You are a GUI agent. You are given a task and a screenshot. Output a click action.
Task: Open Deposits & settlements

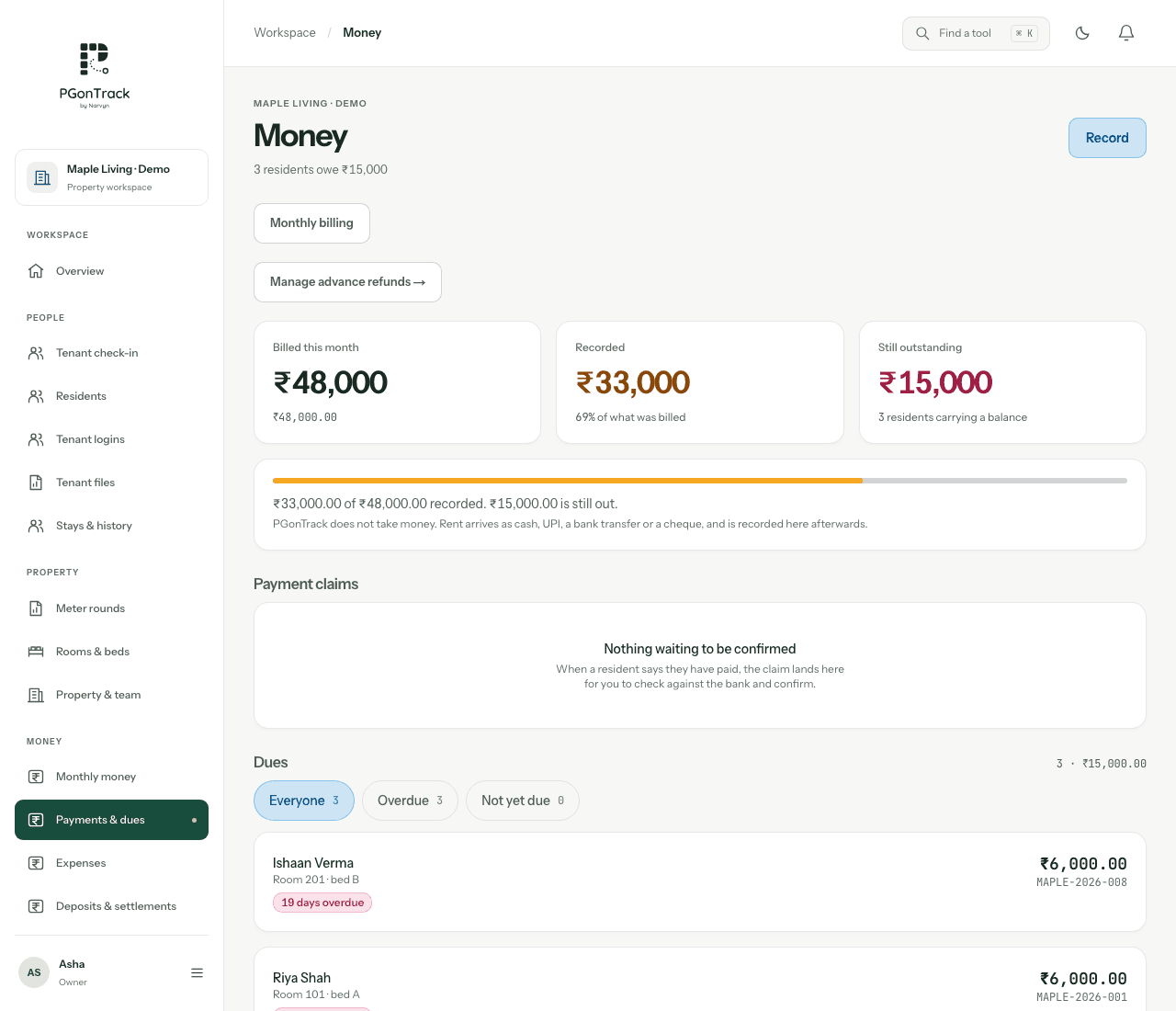(111, 906)
